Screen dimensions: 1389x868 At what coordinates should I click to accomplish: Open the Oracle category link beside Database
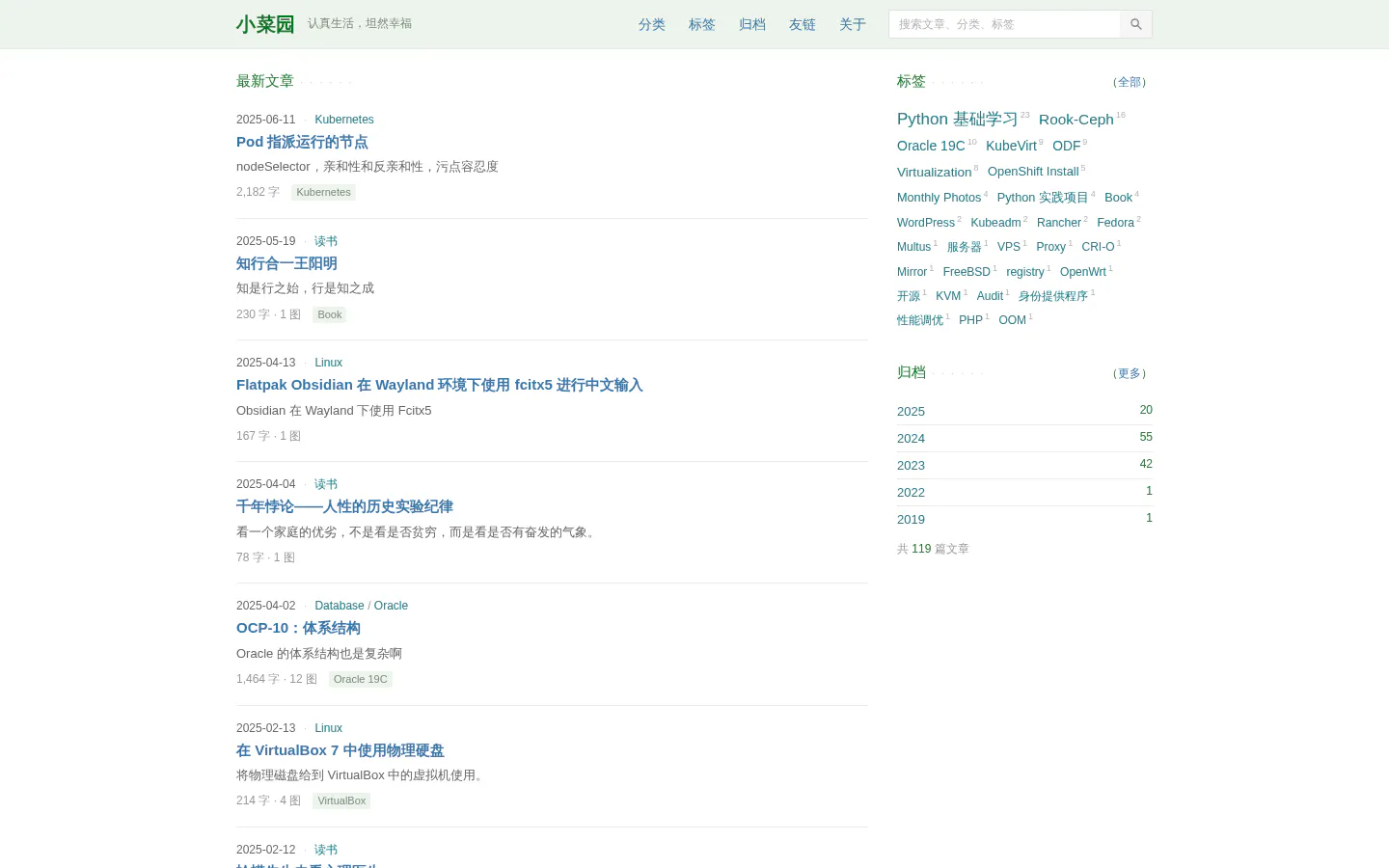pos(391,606)
